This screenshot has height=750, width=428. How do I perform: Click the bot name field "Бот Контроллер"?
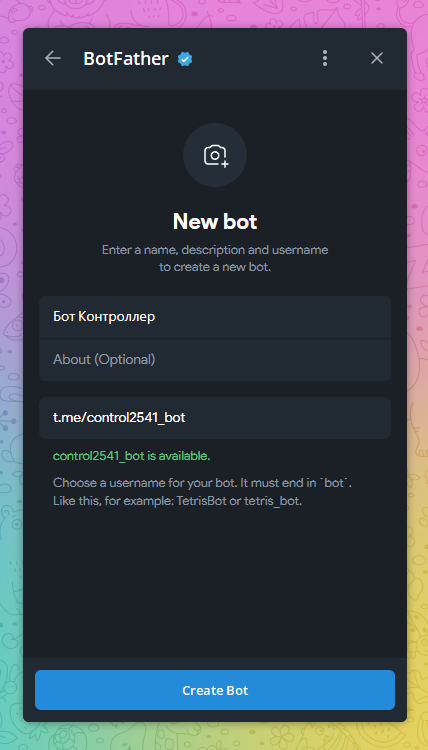[x=215, y=317]
